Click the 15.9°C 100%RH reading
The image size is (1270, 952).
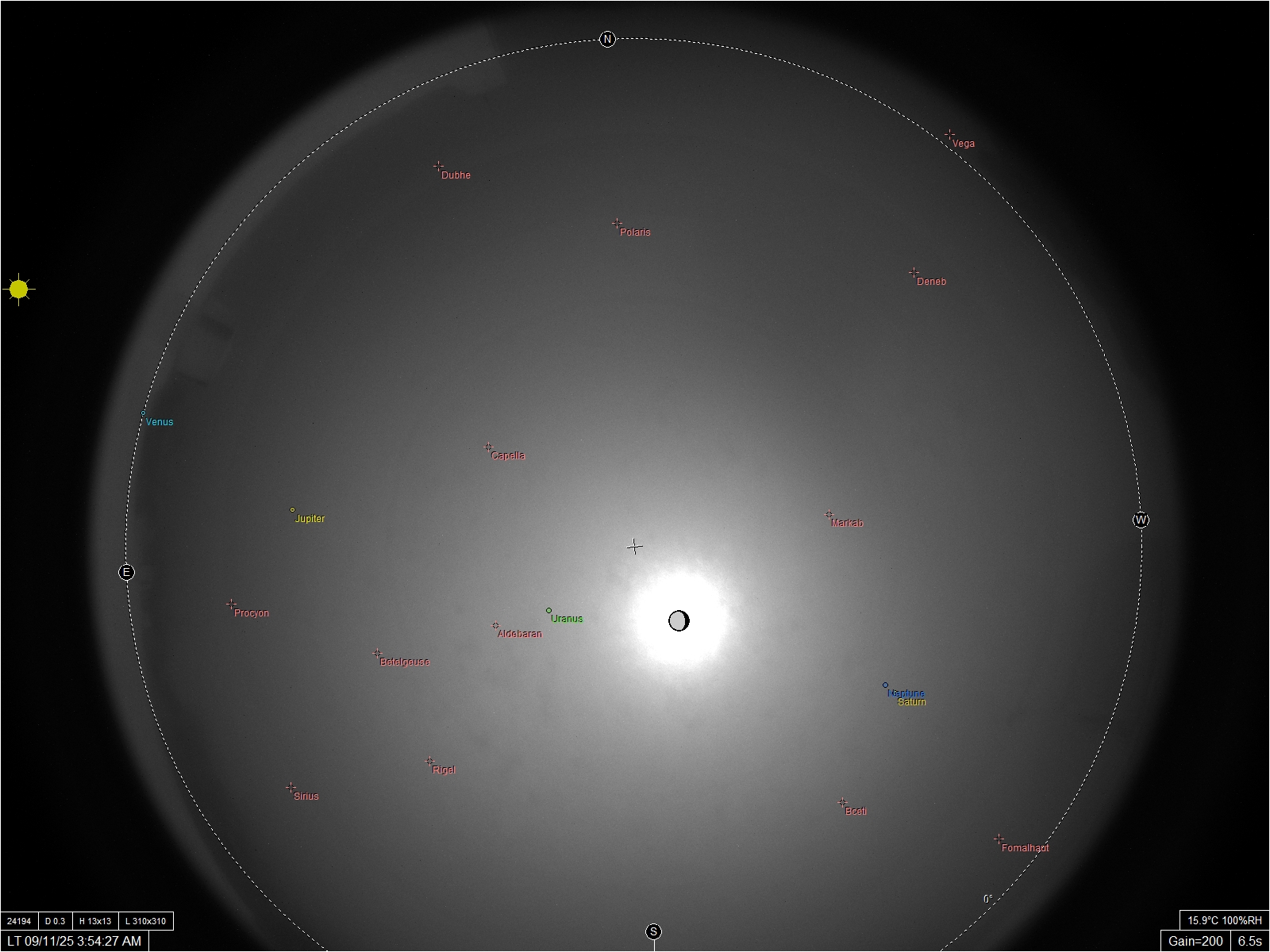pyautogui.click(x=1225, y=920)
